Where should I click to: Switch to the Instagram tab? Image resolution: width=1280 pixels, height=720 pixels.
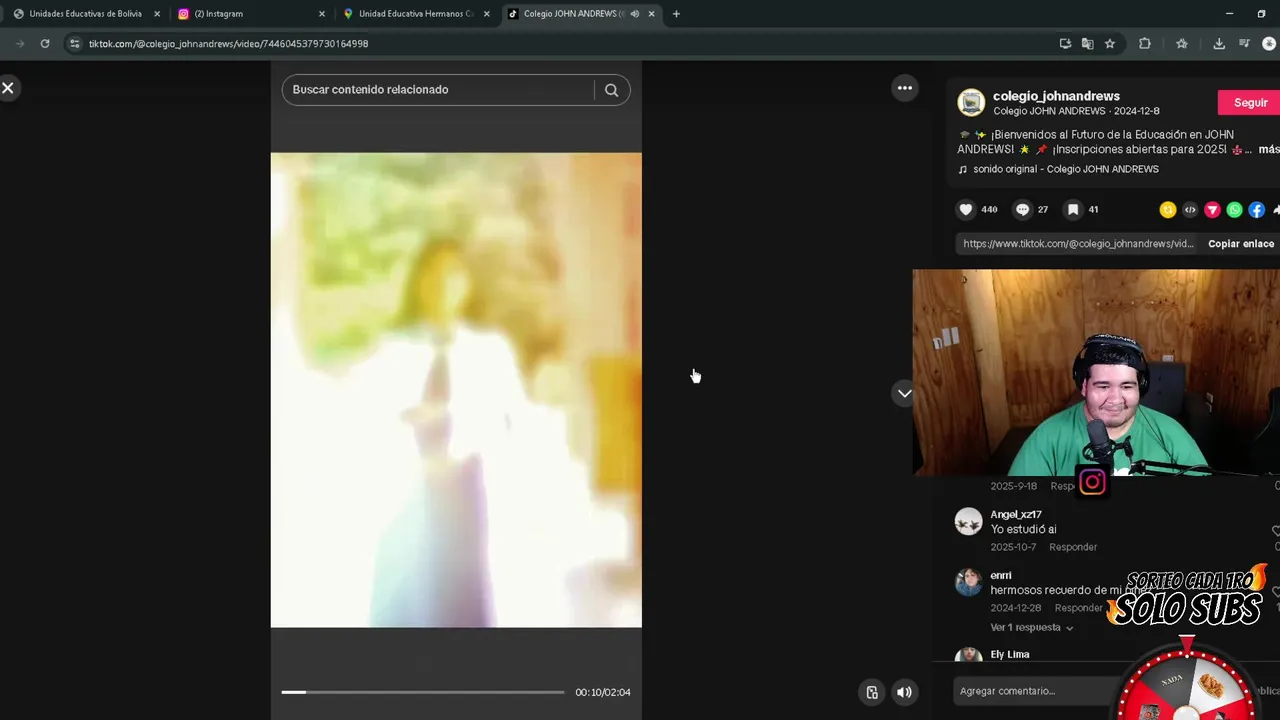(x=250, y=14)
